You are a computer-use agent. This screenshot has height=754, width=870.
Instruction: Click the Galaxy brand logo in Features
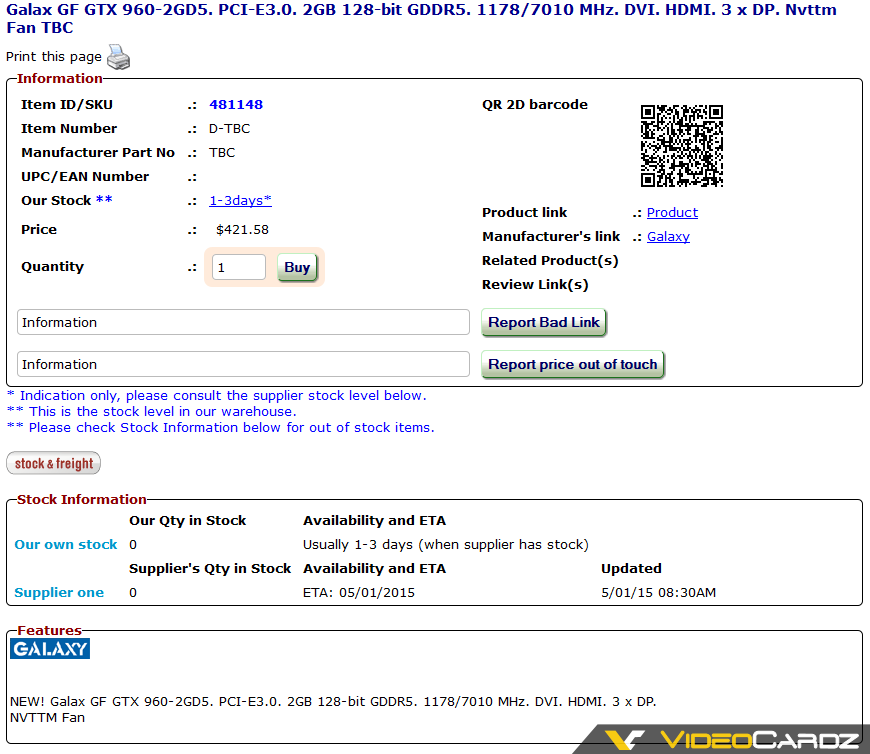50,649
